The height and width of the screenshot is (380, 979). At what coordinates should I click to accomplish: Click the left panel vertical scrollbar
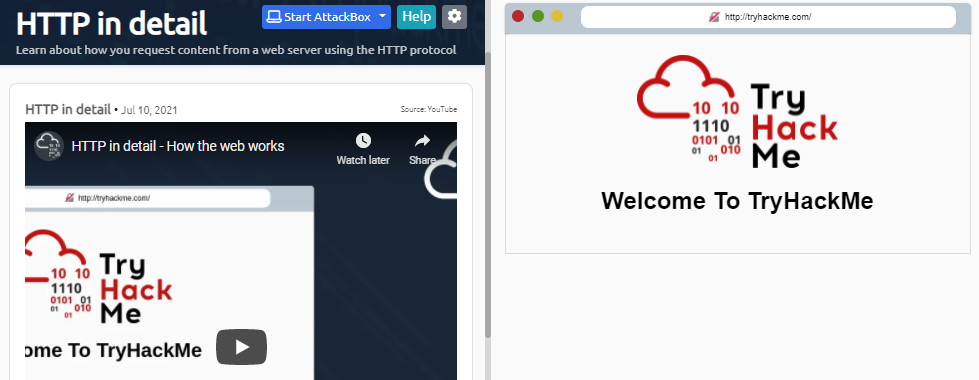coord(488,195)
